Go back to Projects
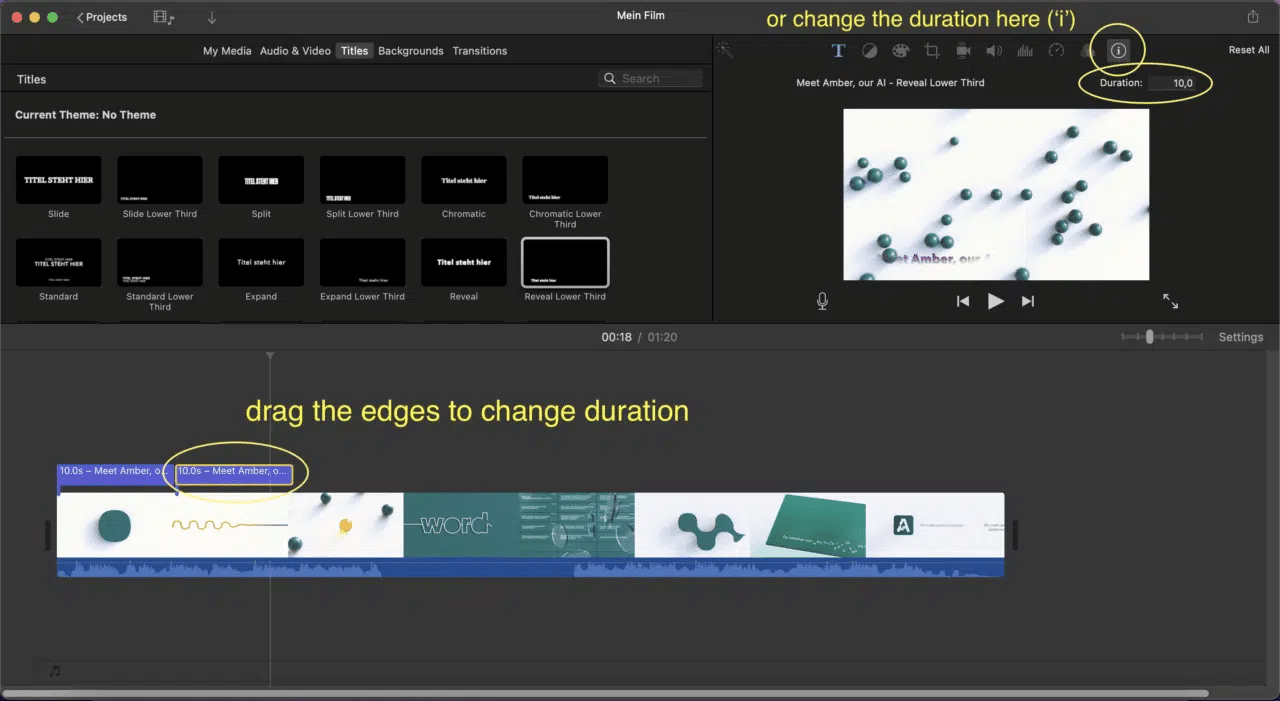 click(x=102, y=17)
